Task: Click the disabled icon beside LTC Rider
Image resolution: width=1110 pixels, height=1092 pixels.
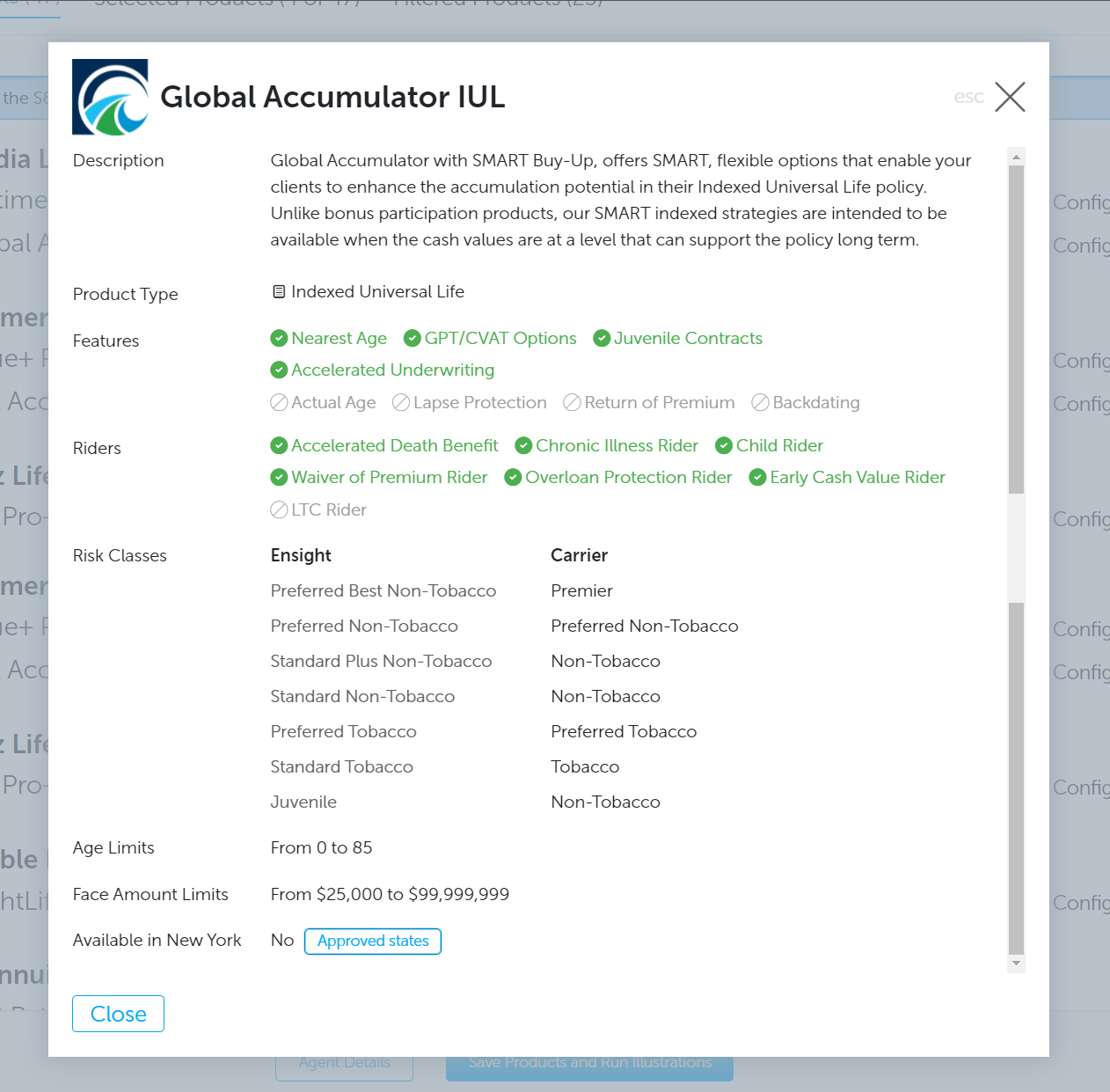Action: pos(279,509)
